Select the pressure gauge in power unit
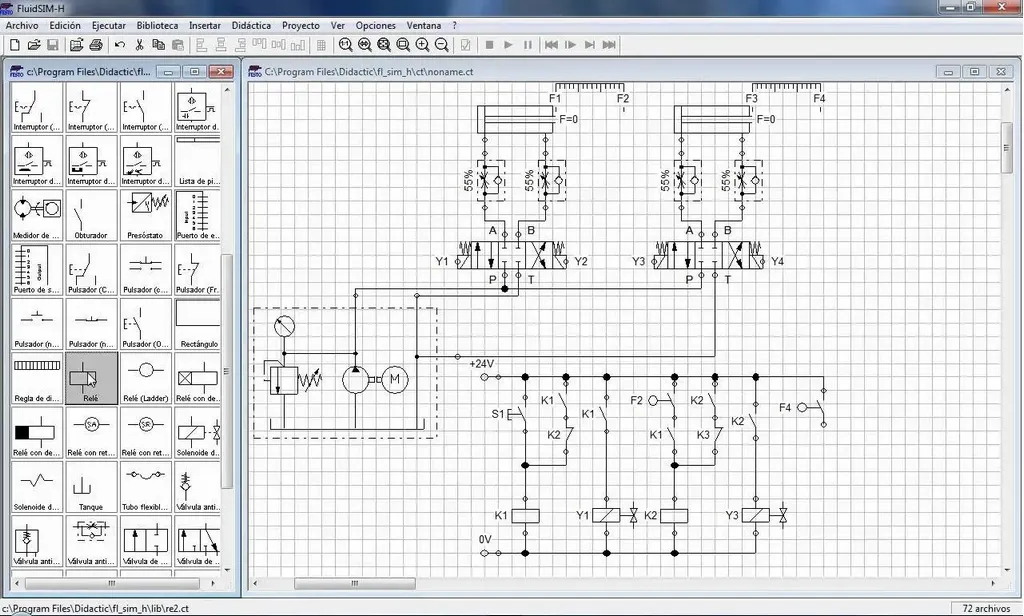Screen dimensions: 1024x616 pos(284,325)
